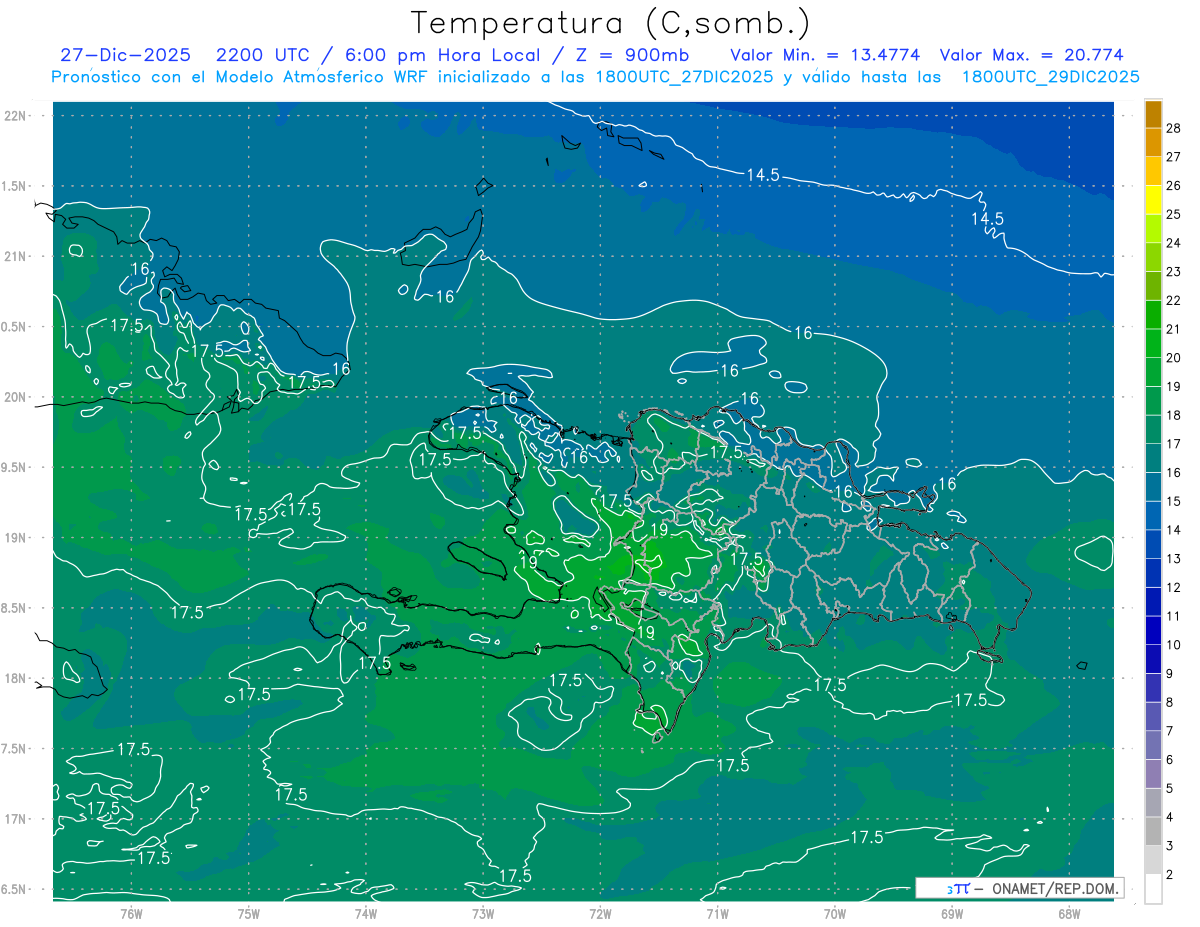
Task: Click the 18N latitude axis label
Action: tap(28, 678)
